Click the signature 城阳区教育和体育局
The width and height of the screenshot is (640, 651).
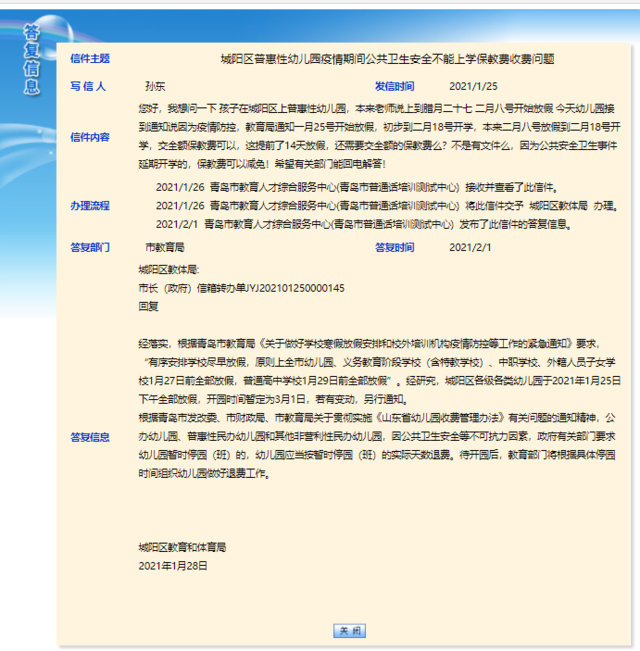click(x=182, y=547)
